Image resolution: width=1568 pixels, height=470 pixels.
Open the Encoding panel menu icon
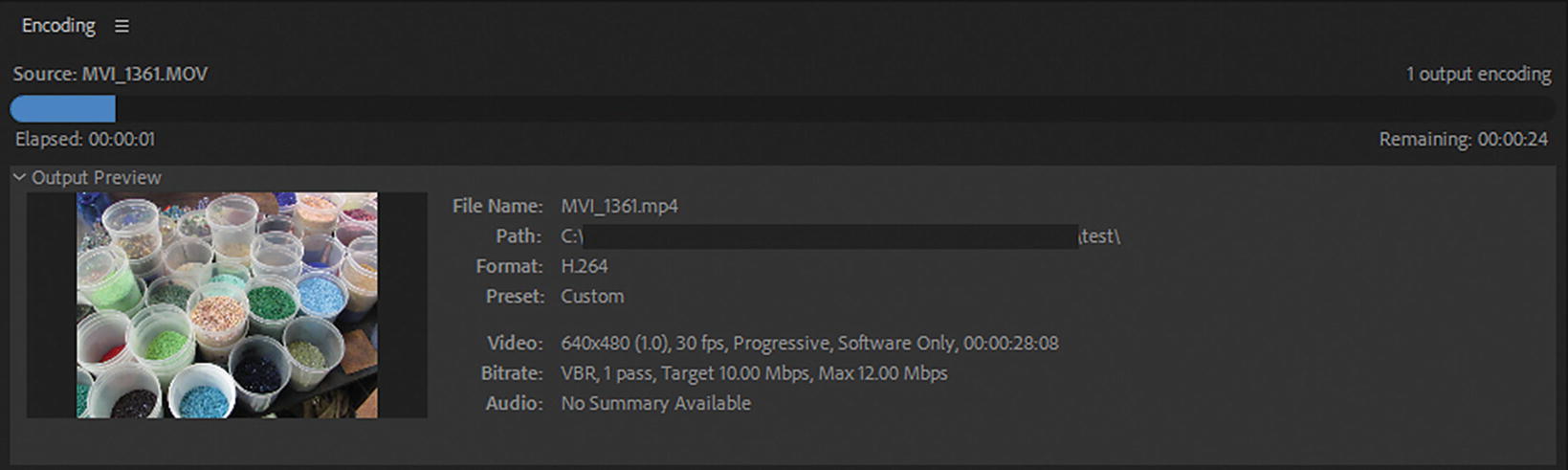point(121,27)
